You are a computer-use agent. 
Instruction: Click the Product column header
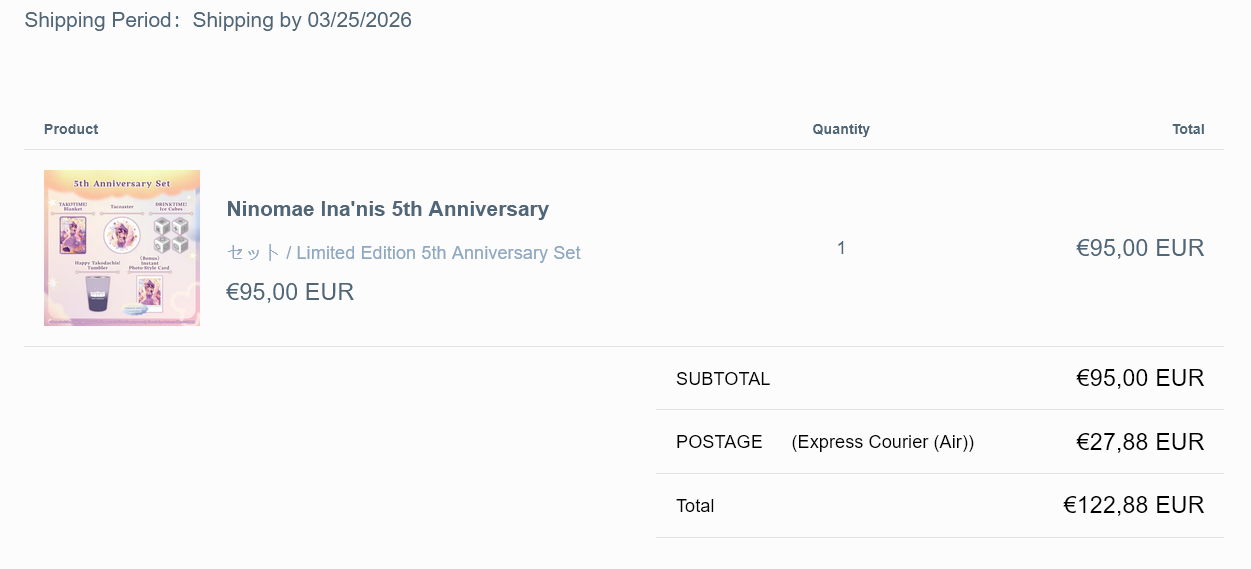(x=71, y=129)
